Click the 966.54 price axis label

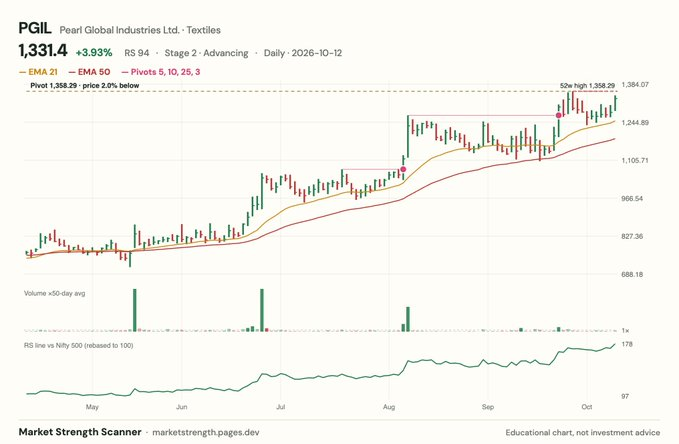click(632, 198)
